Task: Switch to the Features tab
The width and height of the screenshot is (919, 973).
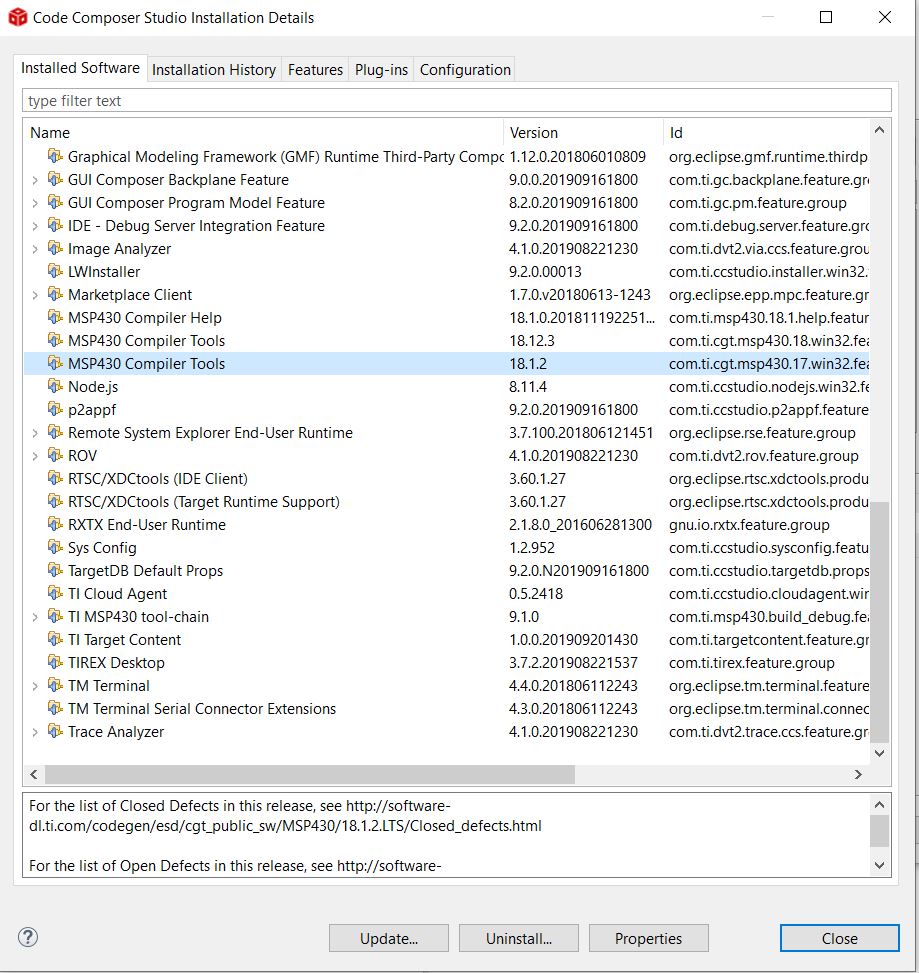Action: [x=315, y=70]
